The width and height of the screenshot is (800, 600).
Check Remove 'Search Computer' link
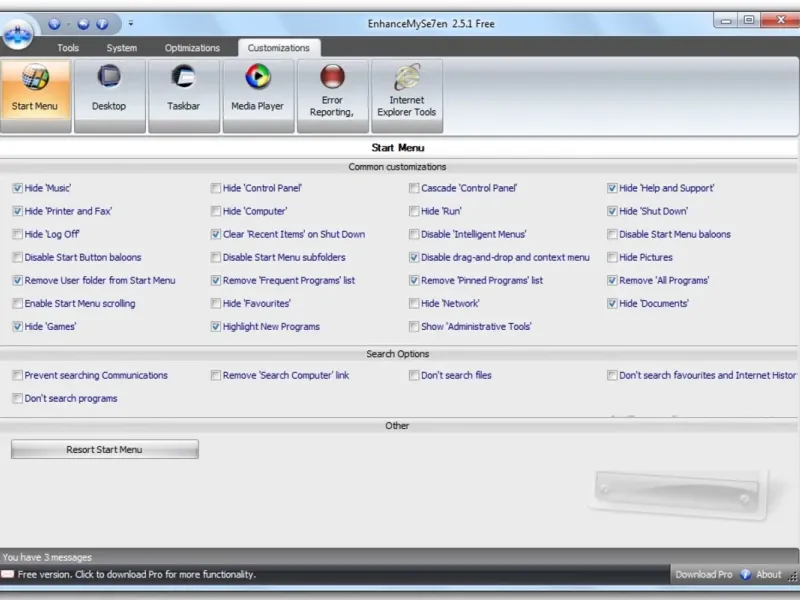click(x=216, y=376)
